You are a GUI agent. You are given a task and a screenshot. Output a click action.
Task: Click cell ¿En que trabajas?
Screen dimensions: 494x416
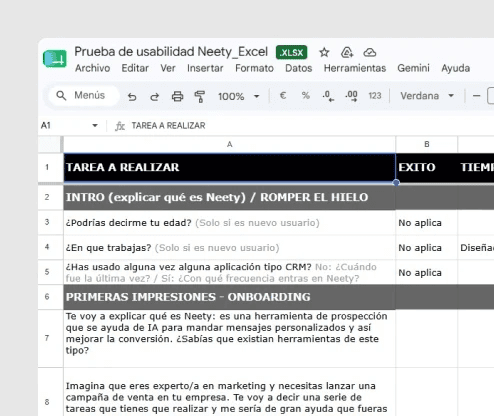point(229,247)
